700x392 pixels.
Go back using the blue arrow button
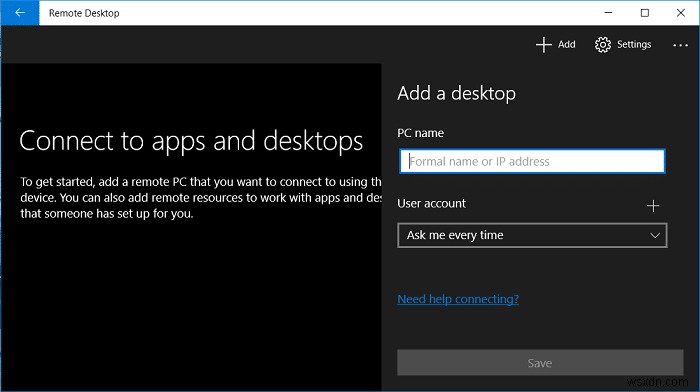[20, 13]
